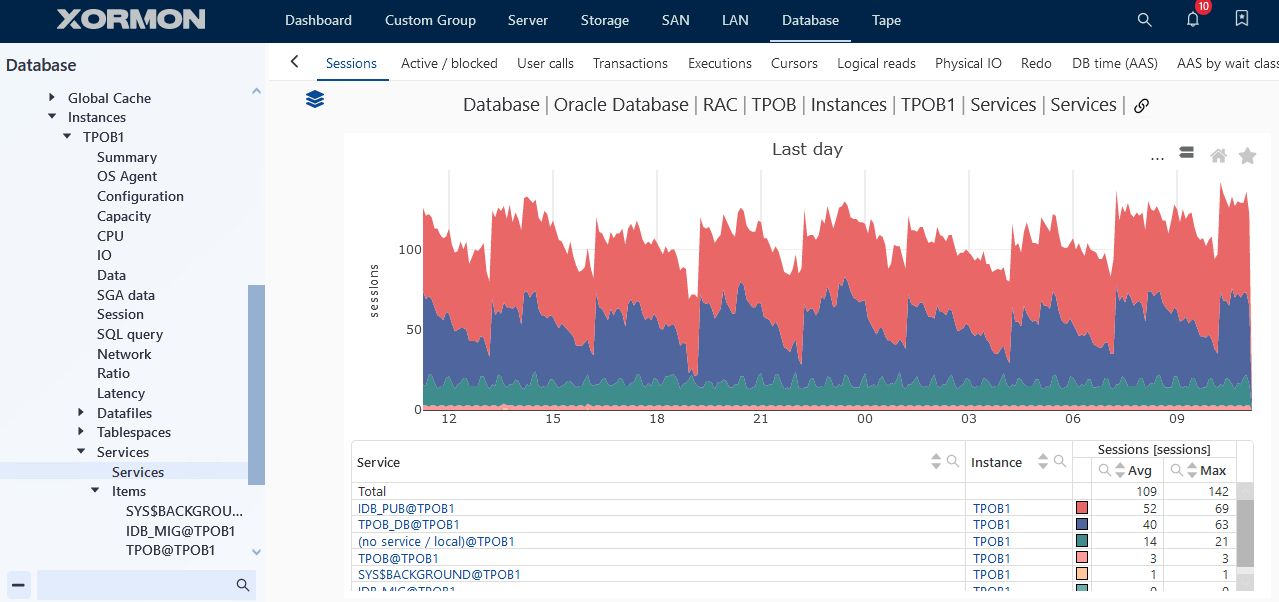Click the red IDB_PUB color swatch
1279x602 pixels.
[1081, 508]
